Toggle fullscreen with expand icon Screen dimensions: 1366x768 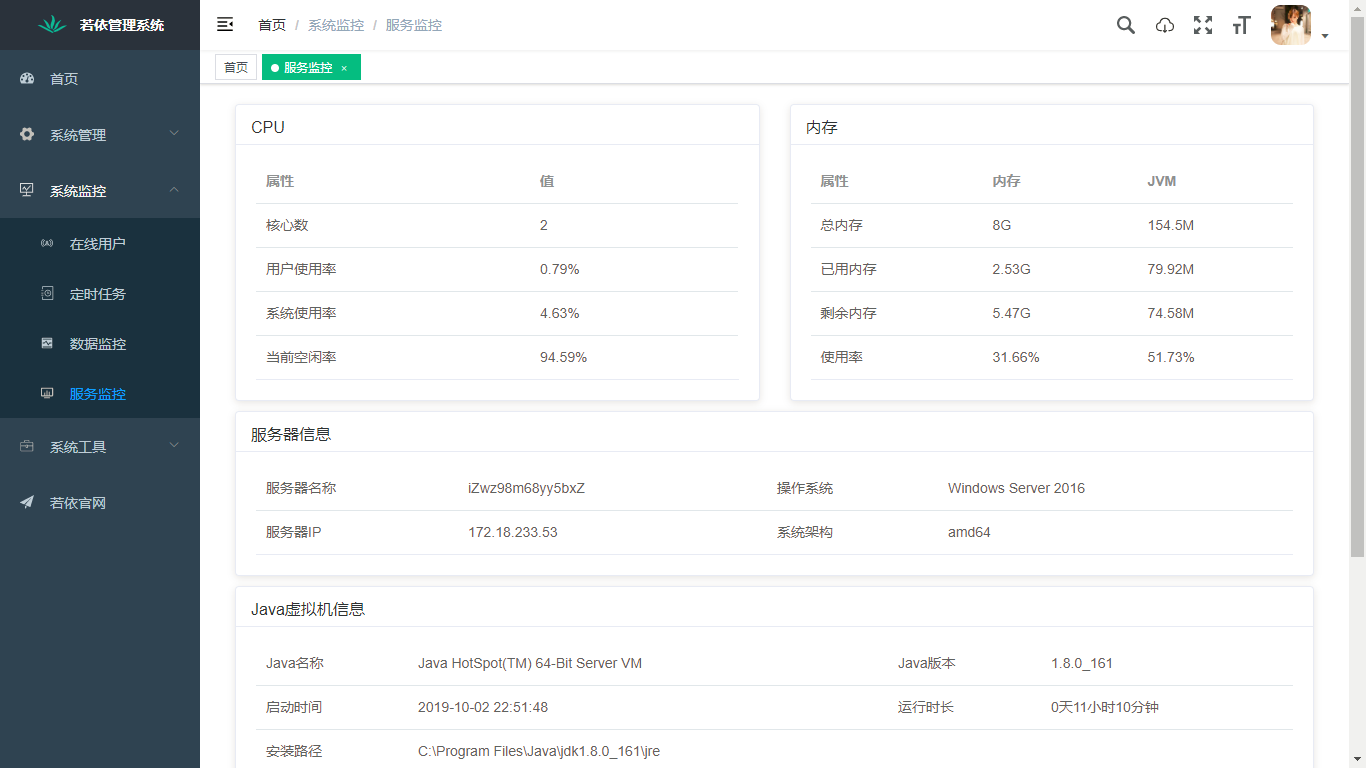point(1203,25)
